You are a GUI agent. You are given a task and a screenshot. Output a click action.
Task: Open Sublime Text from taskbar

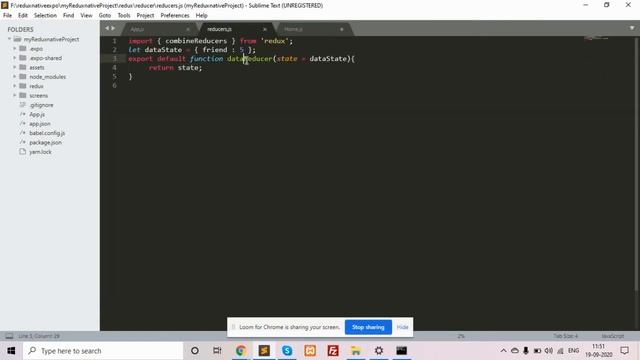[264, 351]
